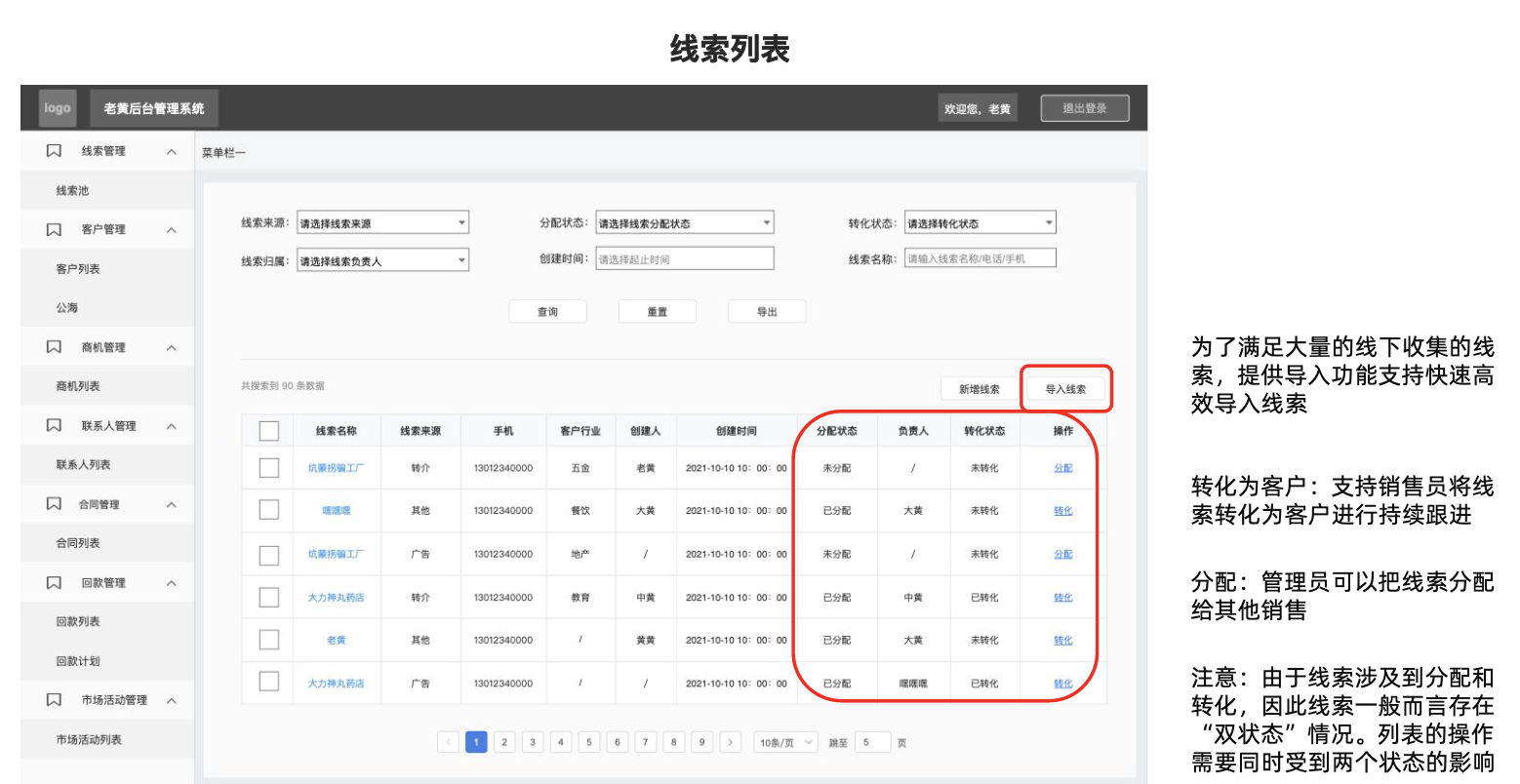Open the 转化状态 dropdown
The width and height of the screenshot is (1520, 784).
(x=980, y=223)
